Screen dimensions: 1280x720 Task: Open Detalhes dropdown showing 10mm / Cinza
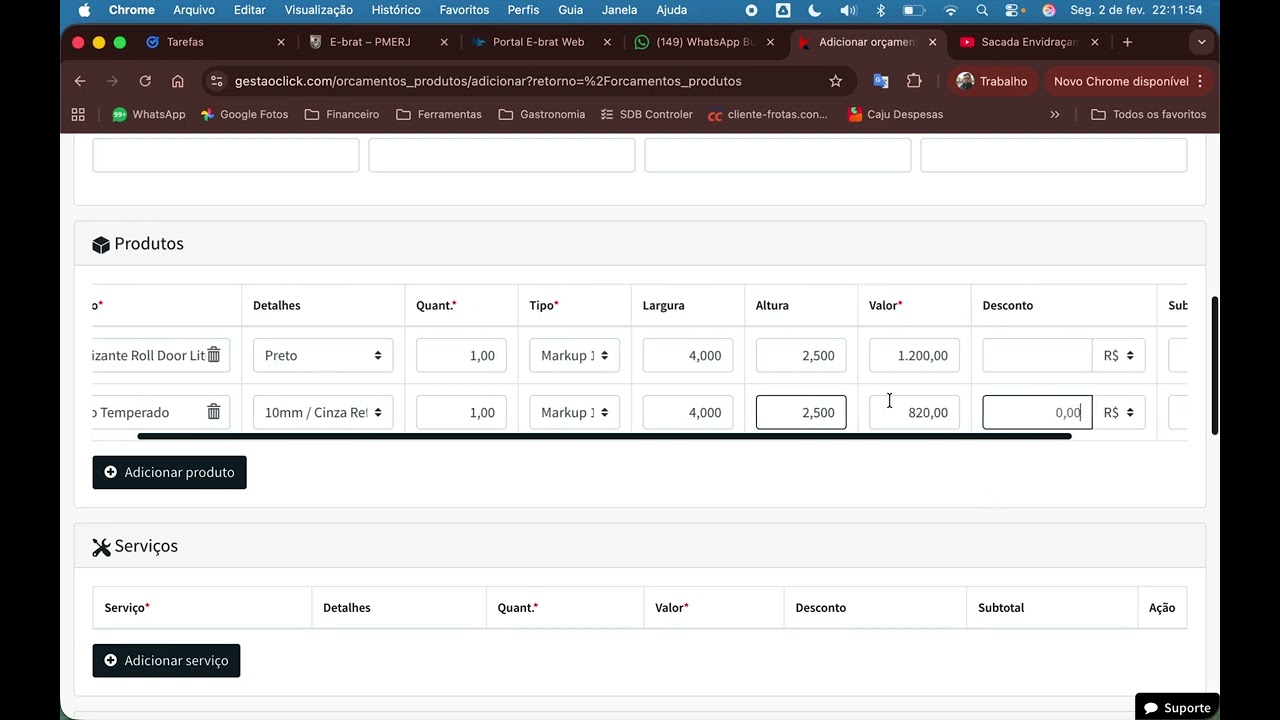point(323,412)
